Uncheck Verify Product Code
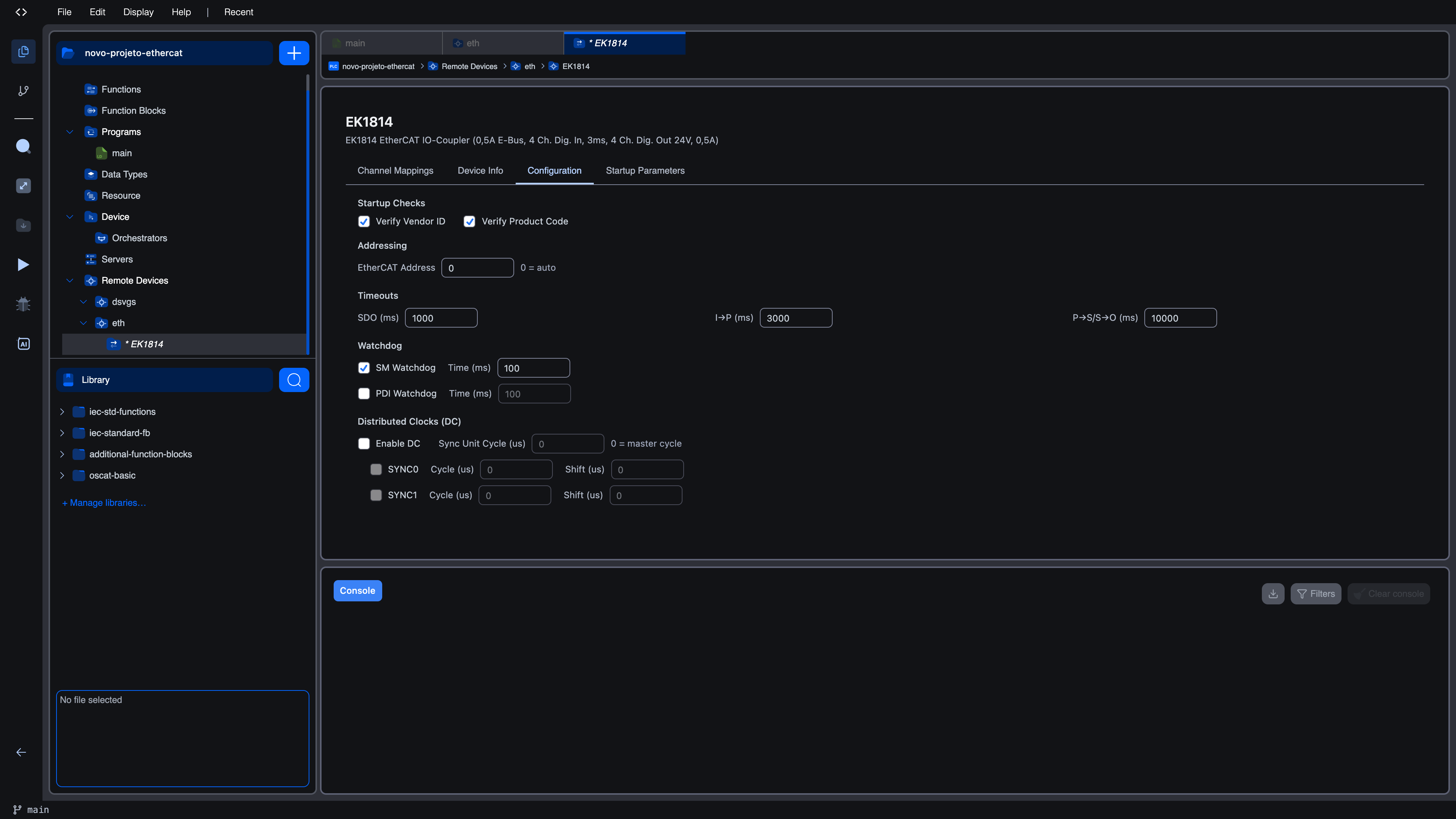 point(469,221)
